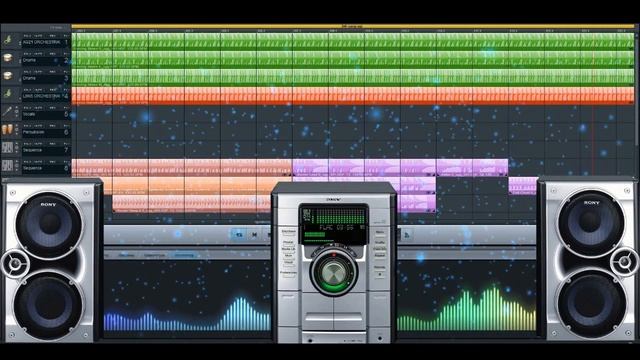This screenshot has width=640, height=360.
Task: Open the FX menu of track 2 Drums
Action: coord(66,54)
